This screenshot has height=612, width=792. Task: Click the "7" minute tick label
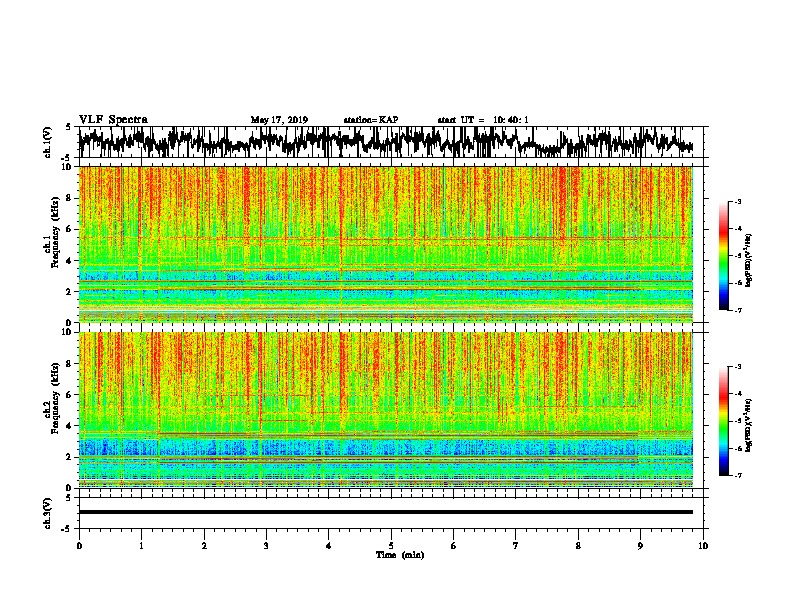tap(516, 546)
